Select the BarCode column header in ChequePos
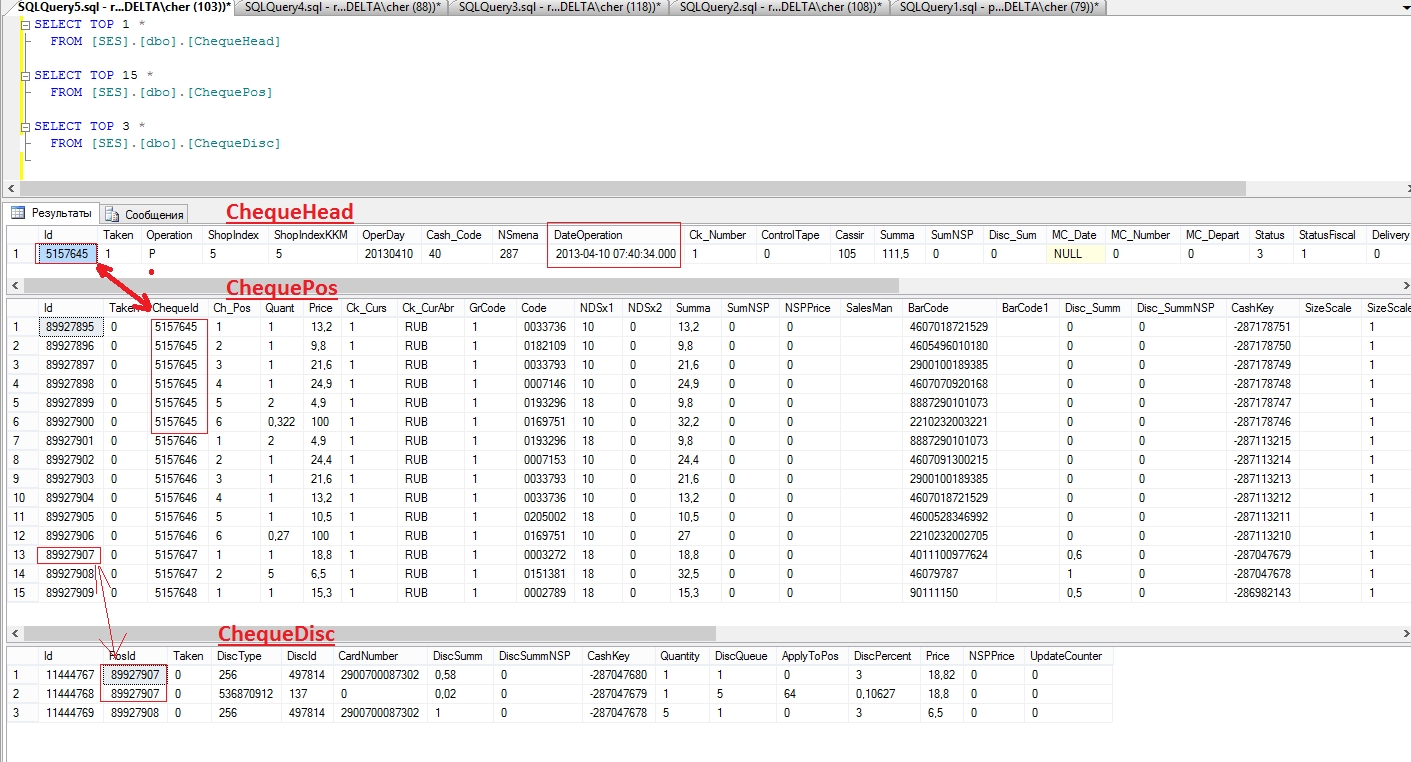Image resolution: width=1411 pixels, height=762 pixels. point(929,308)
